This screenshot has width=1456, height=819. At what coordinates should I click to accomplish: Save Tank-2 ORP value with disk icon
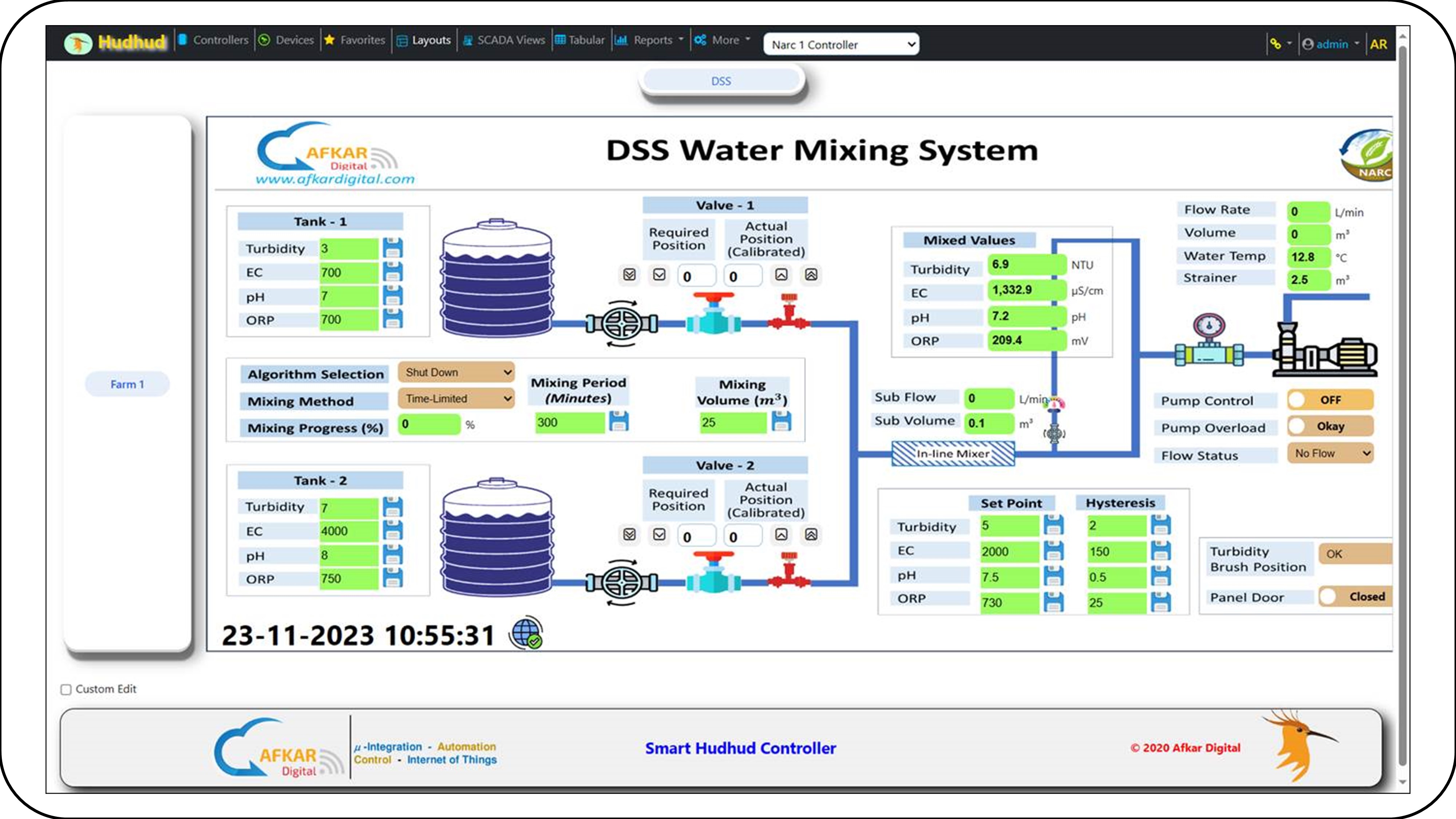point(393,578)
